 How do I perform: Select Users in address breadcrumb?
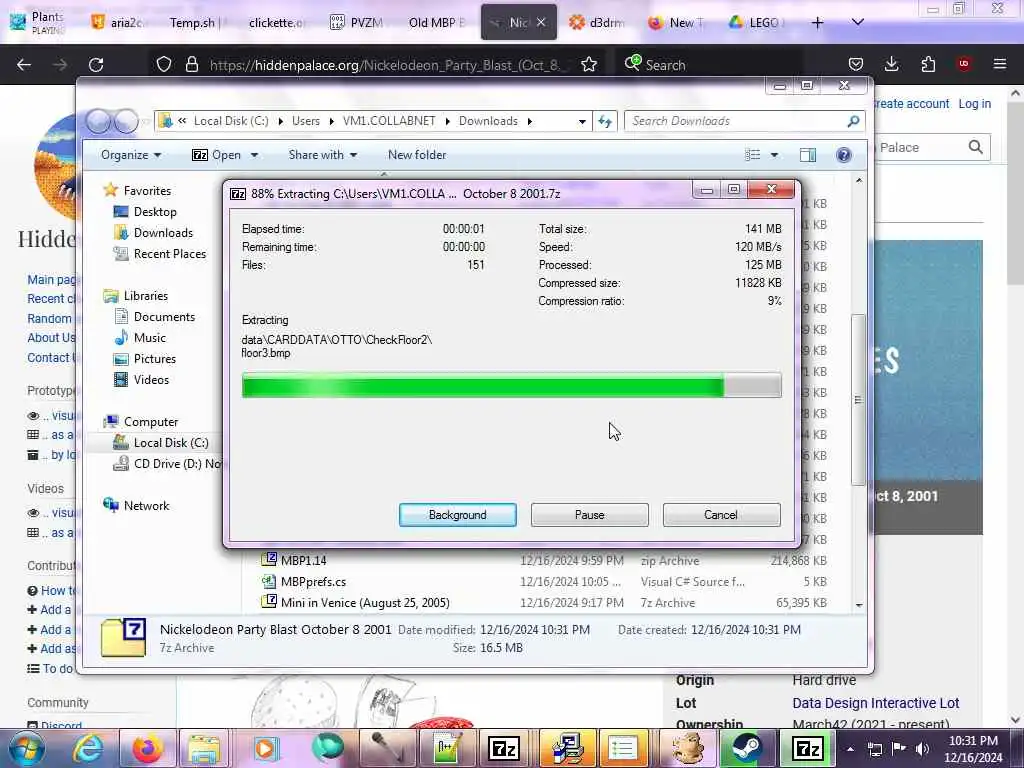[306, 121]
